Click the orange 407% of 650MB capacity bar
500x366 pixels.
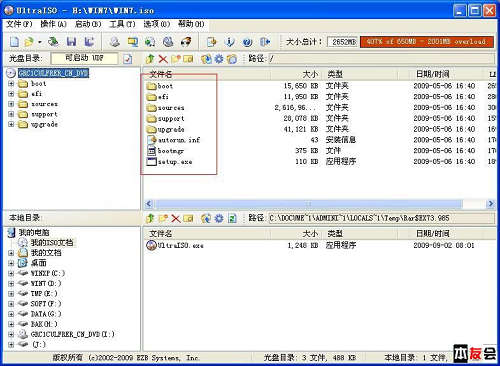pyautogui.click(x=427, y=42)
